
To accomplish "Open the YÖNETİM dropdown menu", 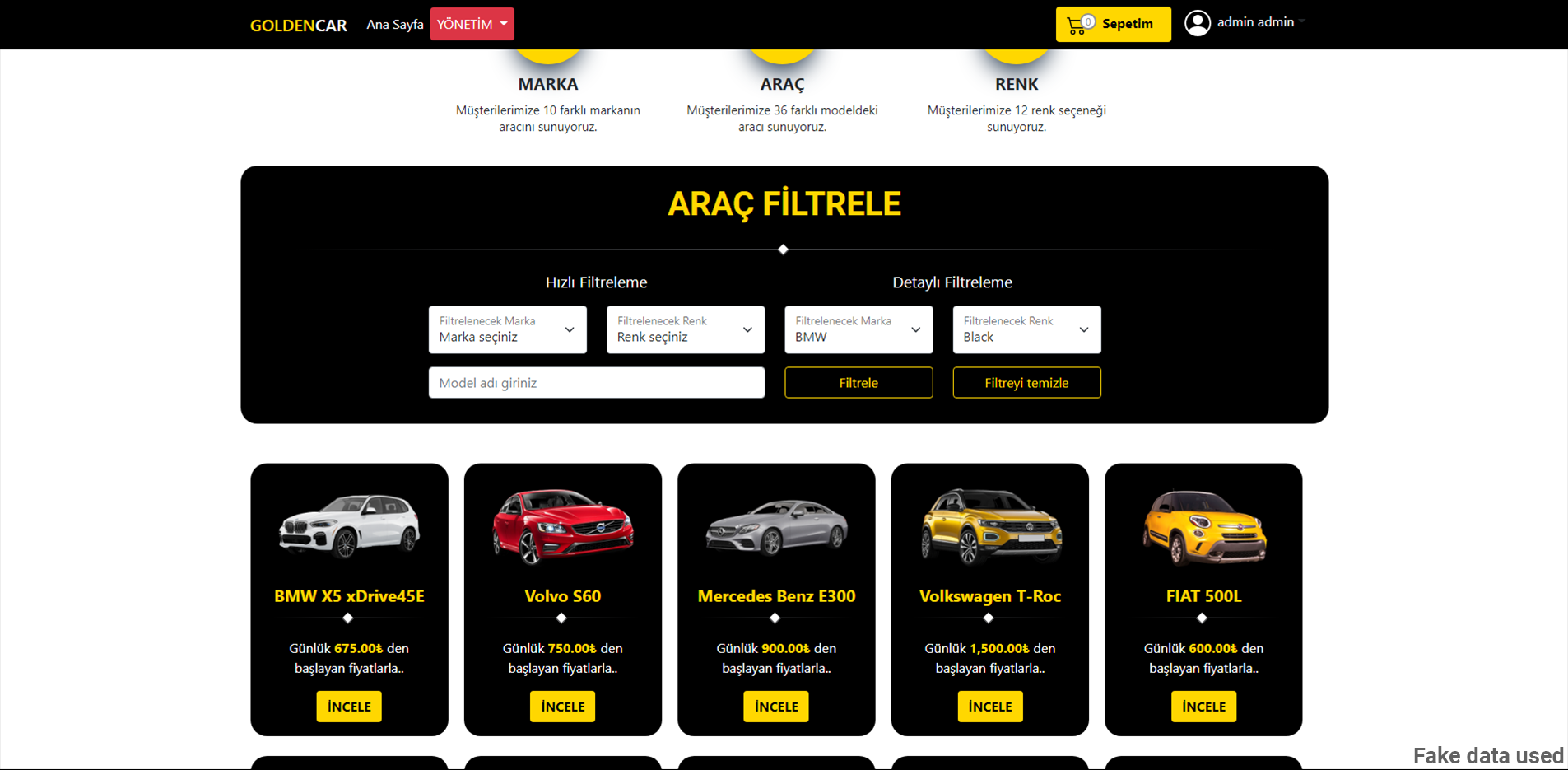I will click(x=472, y=24).
